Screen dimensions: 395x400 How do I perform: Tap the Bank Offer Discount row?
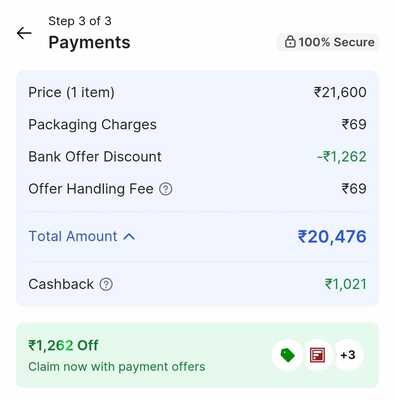click(x=197, y=157)
